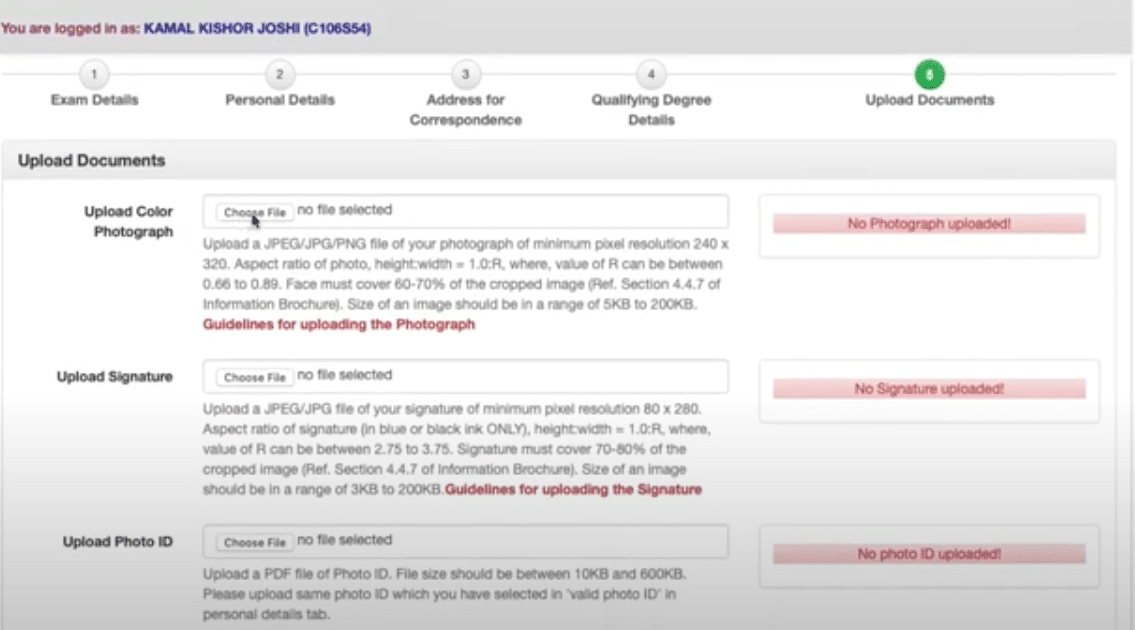
Task: Click the No photo ID uploaded banner
Action: (928, 554)
